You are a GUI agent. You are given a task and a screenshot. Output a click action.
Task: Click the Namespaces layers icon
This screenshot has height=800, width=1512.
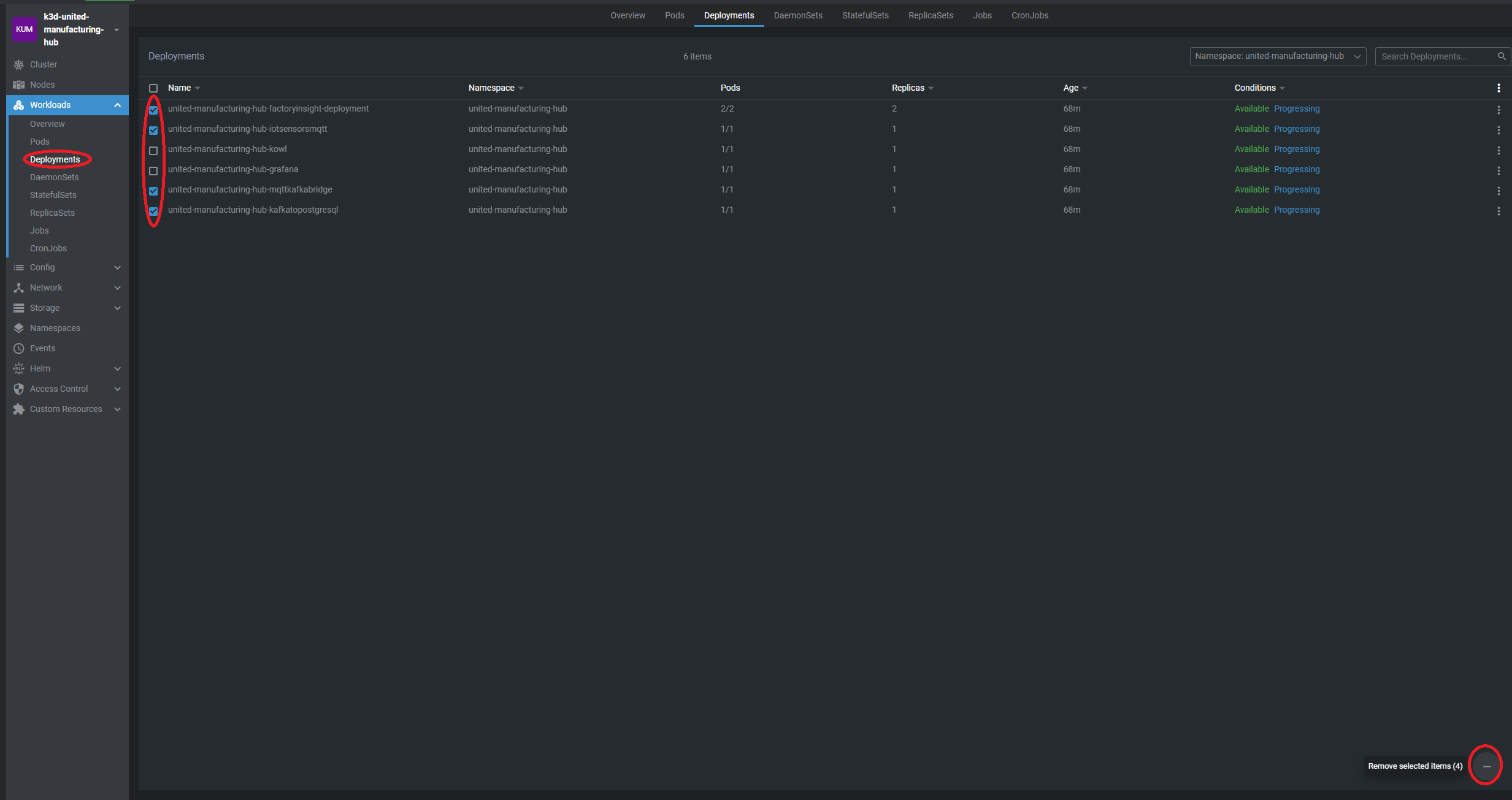point(18,329)
